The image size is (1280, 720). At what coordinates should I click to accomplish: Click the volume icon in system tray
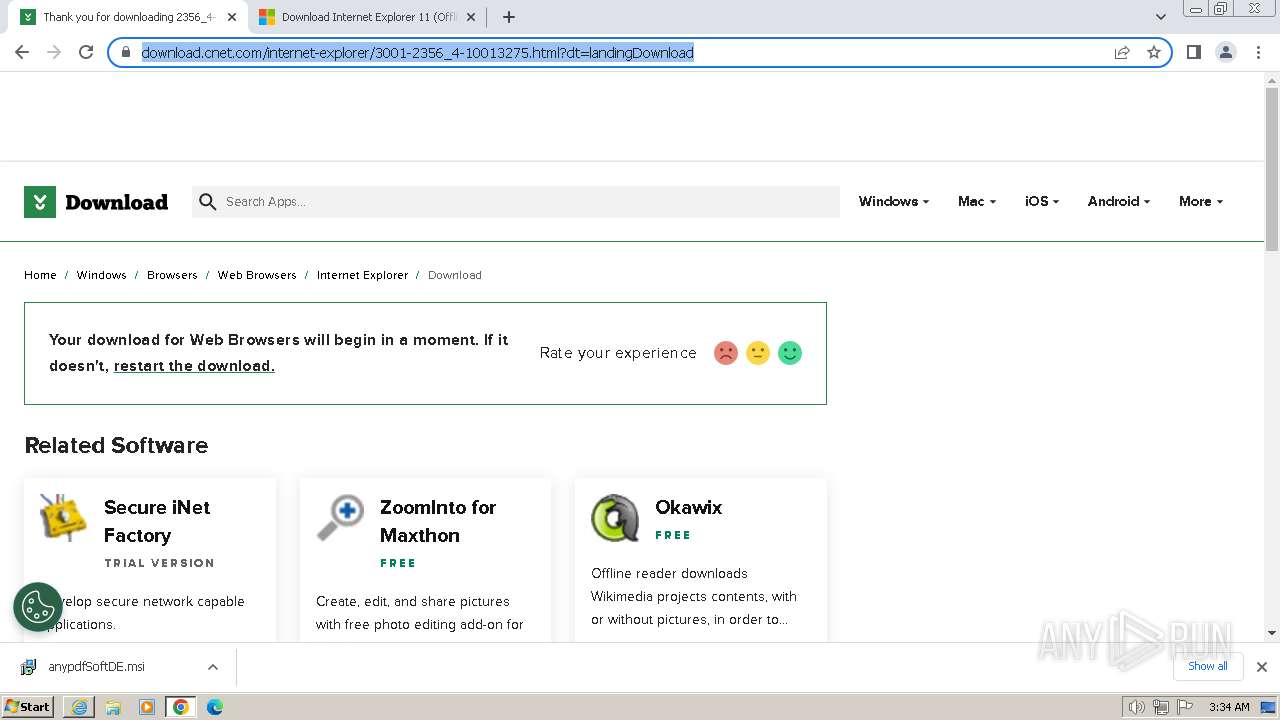point(1137,707)
